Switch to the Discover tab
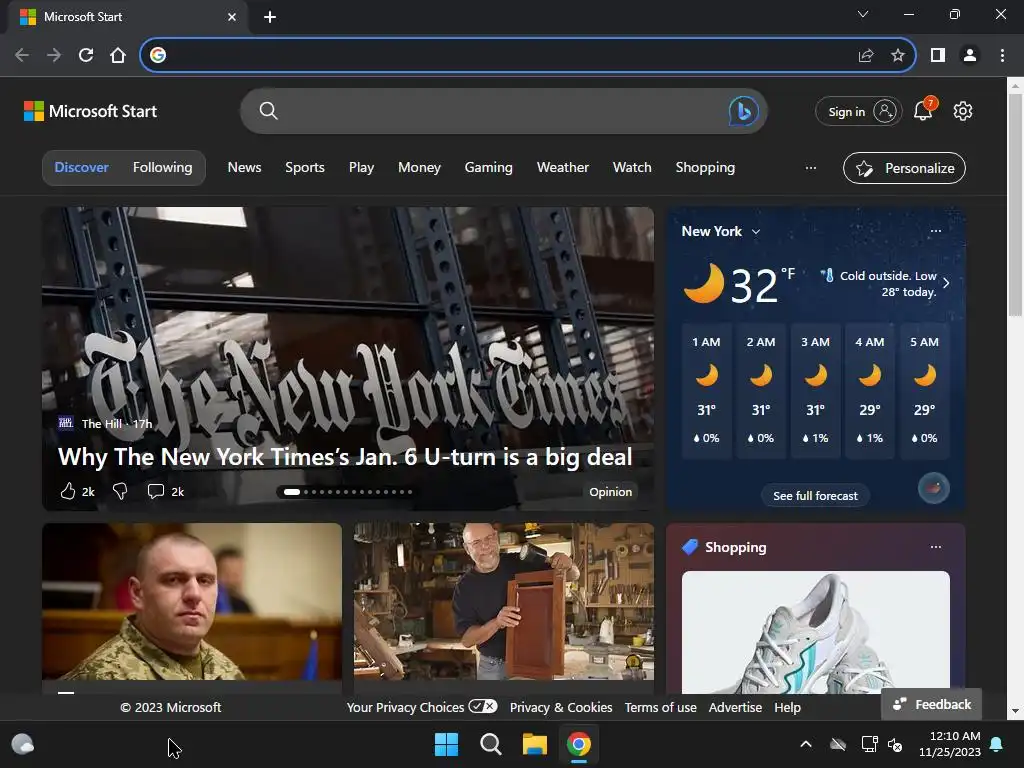Screen dimensions: 1024x768 82,168
